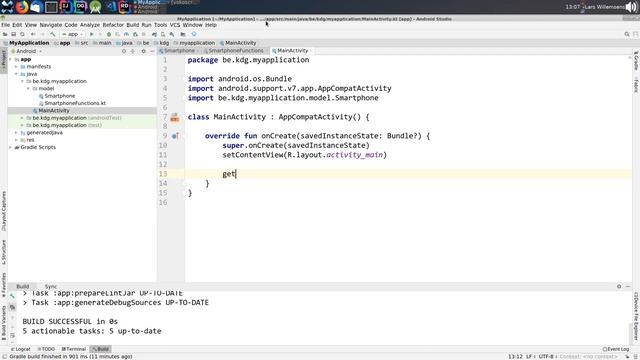Switch to the SmartphoneFunctions editor tab

(235, 51)
